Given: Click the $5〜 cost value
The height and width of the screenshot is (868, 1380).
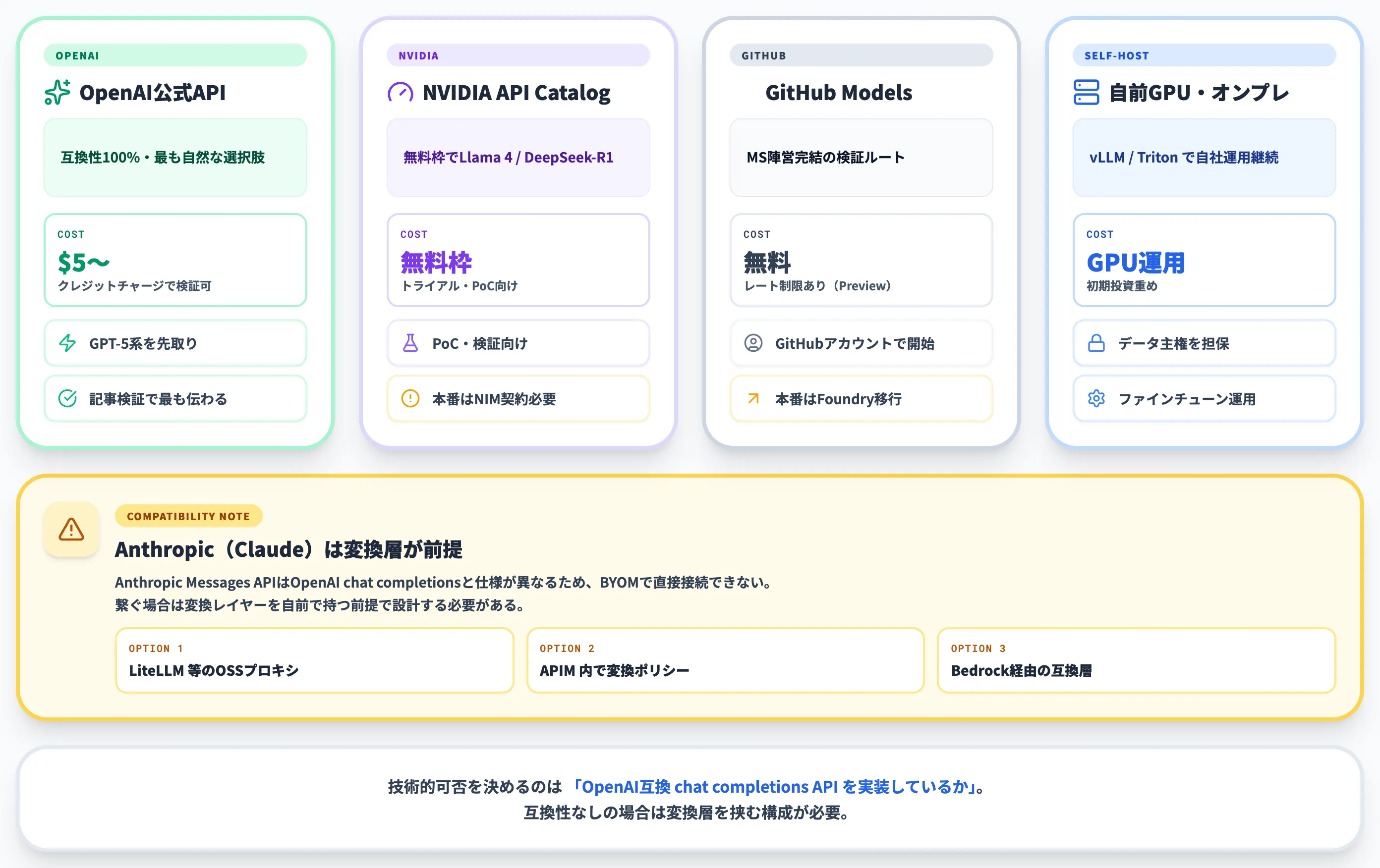Looking at the screenshot, I should (x=83, y=263).
